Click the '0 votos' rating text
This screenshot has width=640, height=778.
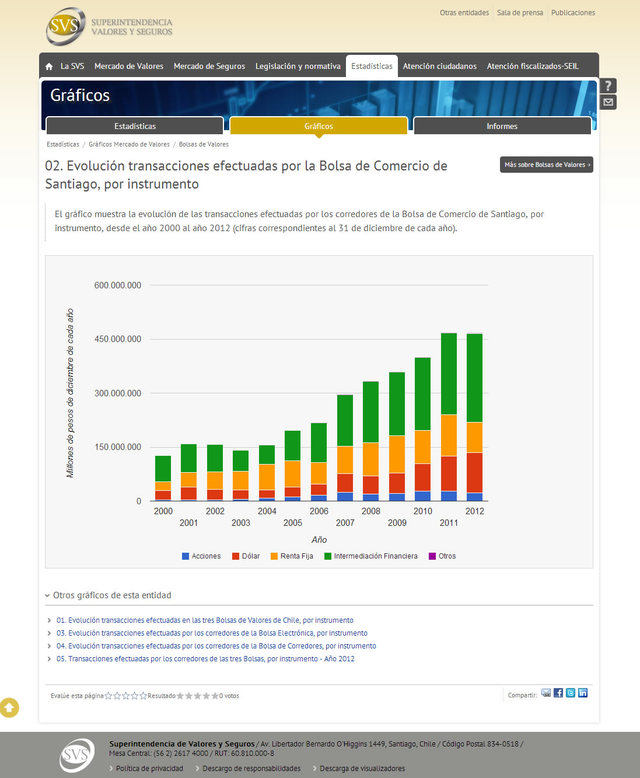click(x=229, y=696)
